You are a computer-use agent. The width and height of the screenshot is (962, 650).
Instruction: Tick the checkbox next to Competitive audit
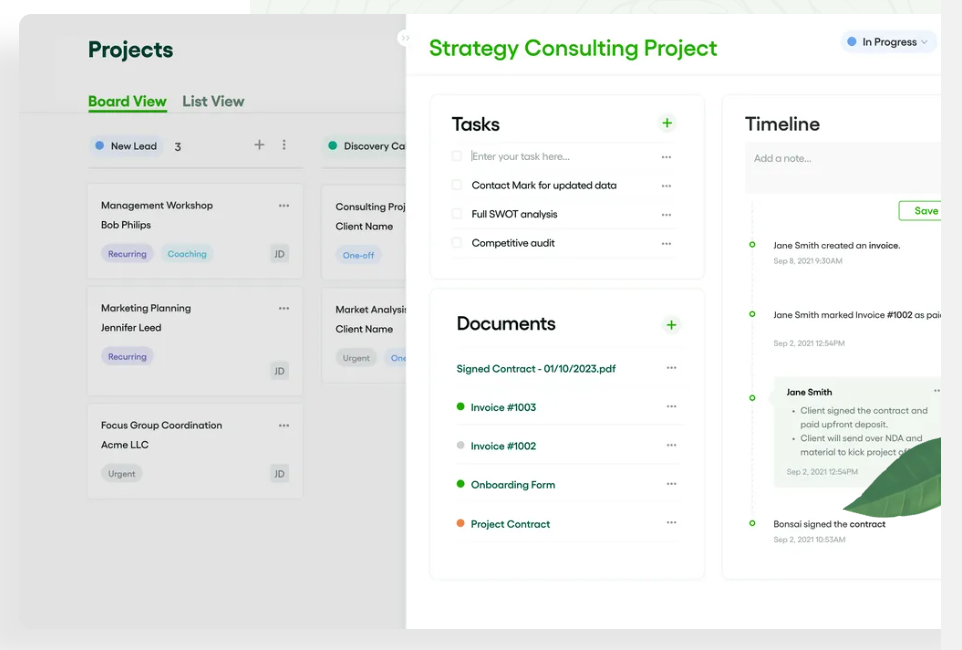pyautogui.click(x=457, y=242)
